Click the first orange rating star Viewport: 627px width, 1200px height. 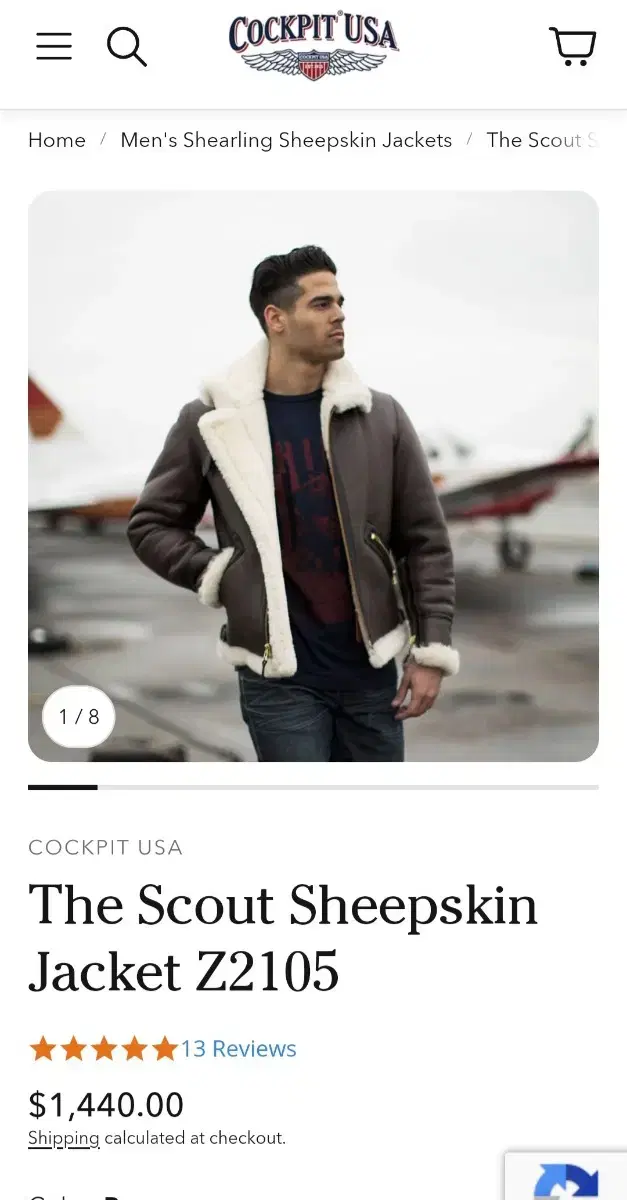(x=43, y=1048)
